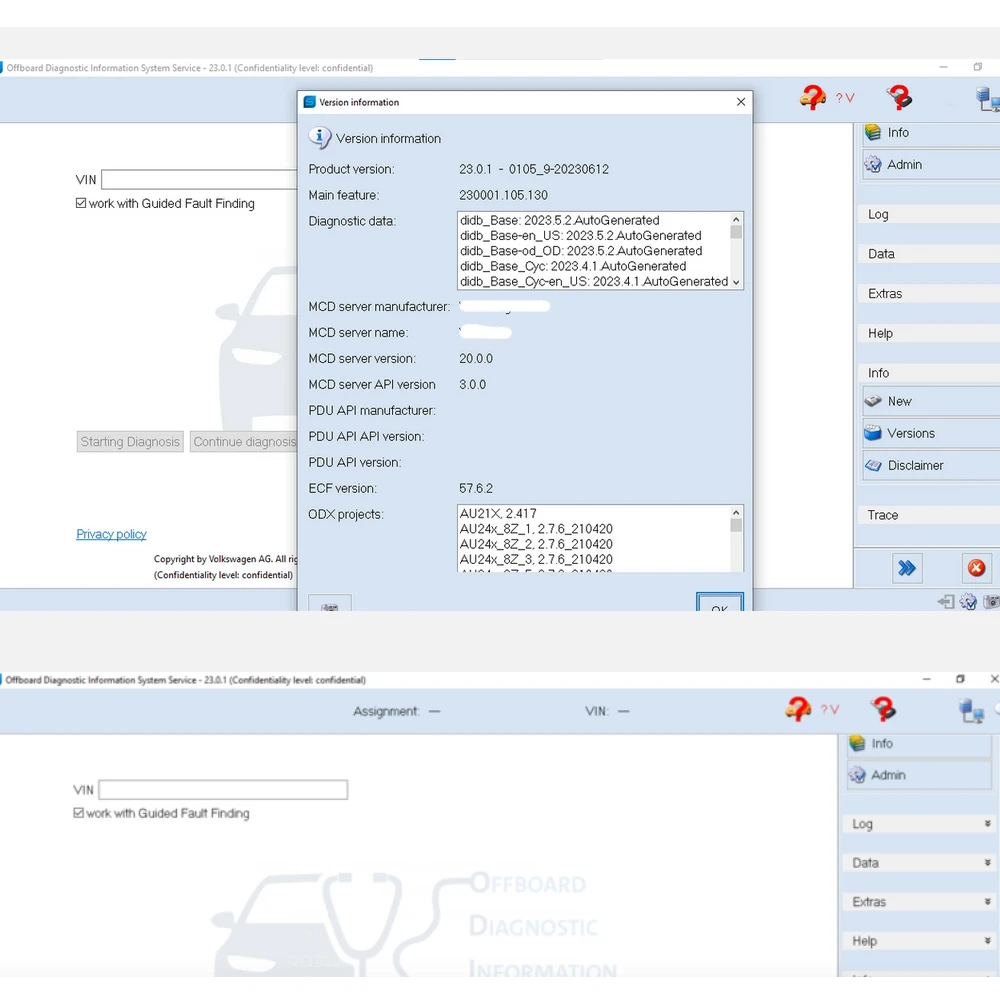
Task: Select New under Info section in upper window
Action: [x=931, y=401]
